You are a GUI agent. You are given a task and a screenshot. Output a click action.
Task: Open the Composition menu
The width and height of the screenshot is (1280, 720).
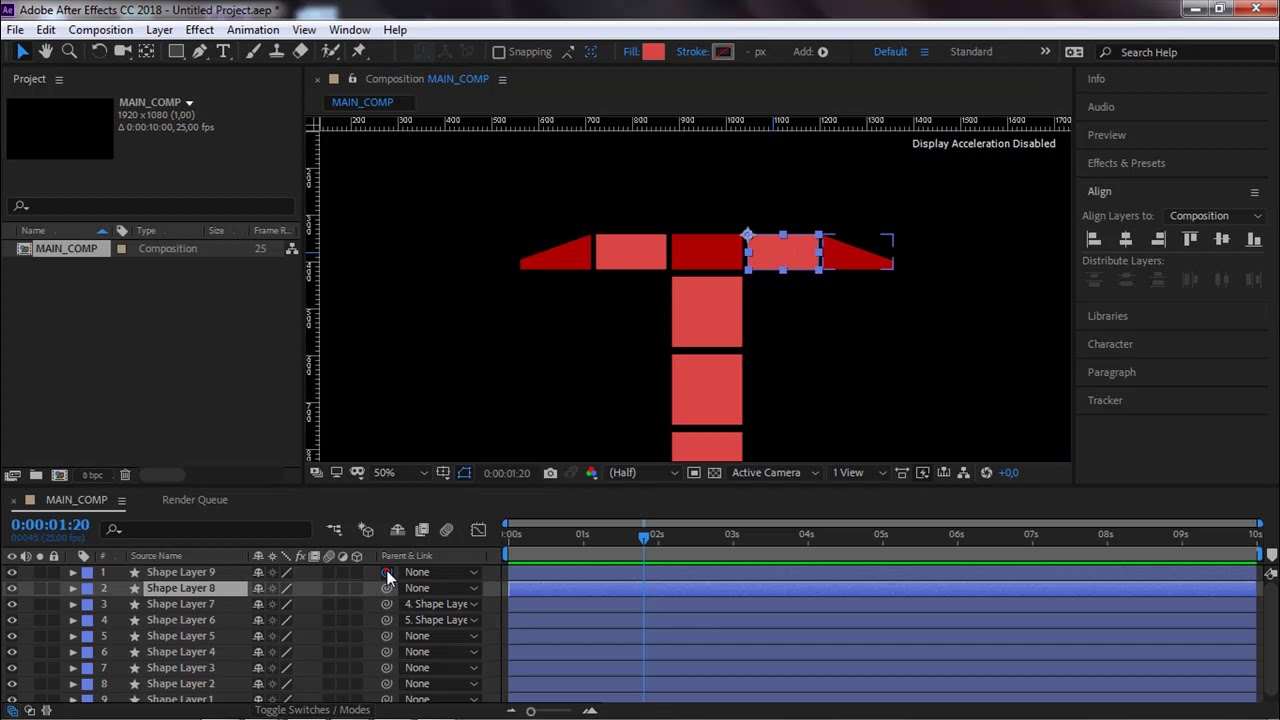click(x=100, y=30)
